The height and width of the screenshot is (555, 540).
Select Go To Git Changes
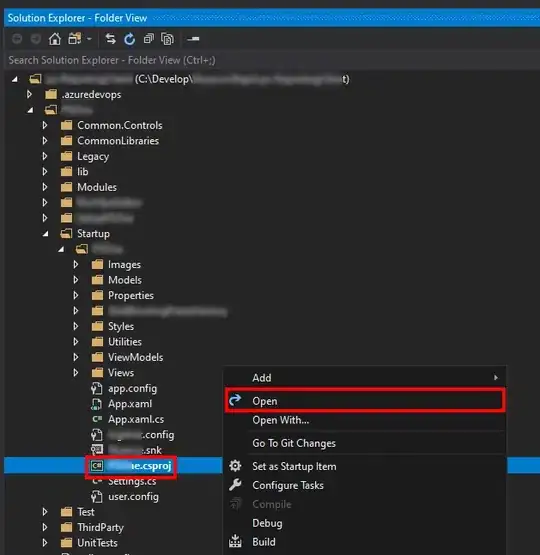coord(365,443)
